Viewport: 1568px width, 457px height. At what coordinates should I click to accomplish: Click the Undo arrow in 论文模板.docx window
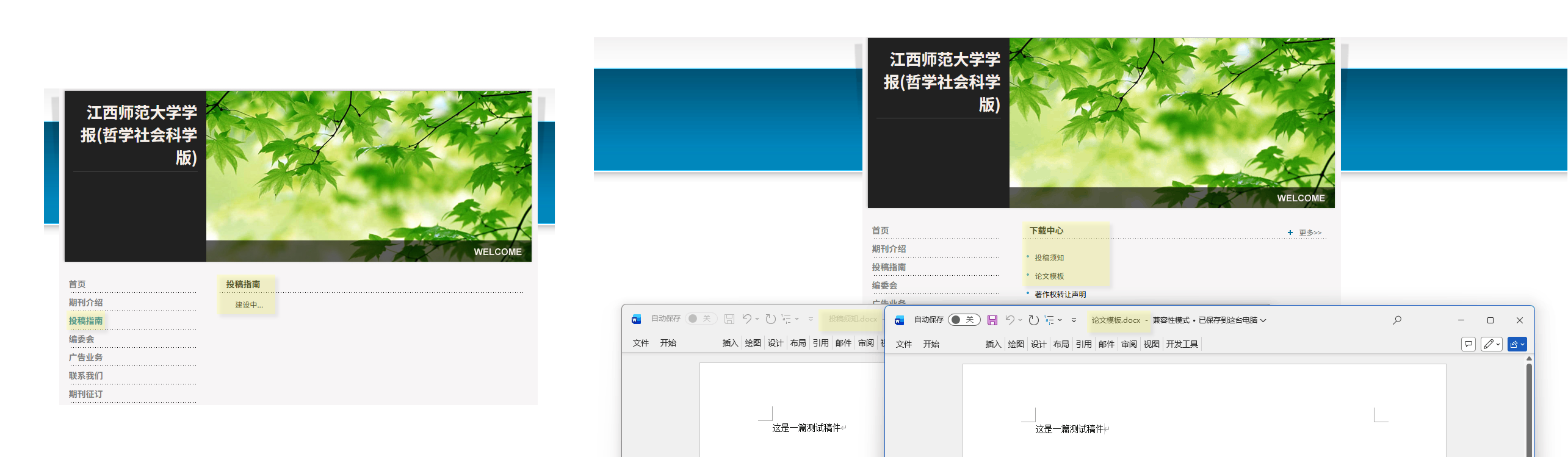1010,320
